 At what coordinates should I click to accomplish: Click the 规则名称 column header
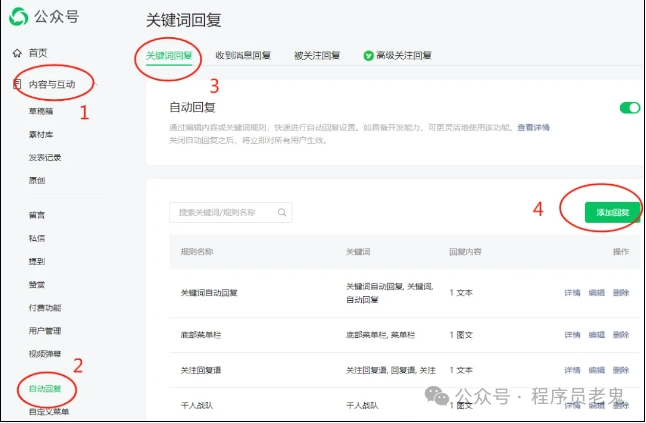point(197,252)
